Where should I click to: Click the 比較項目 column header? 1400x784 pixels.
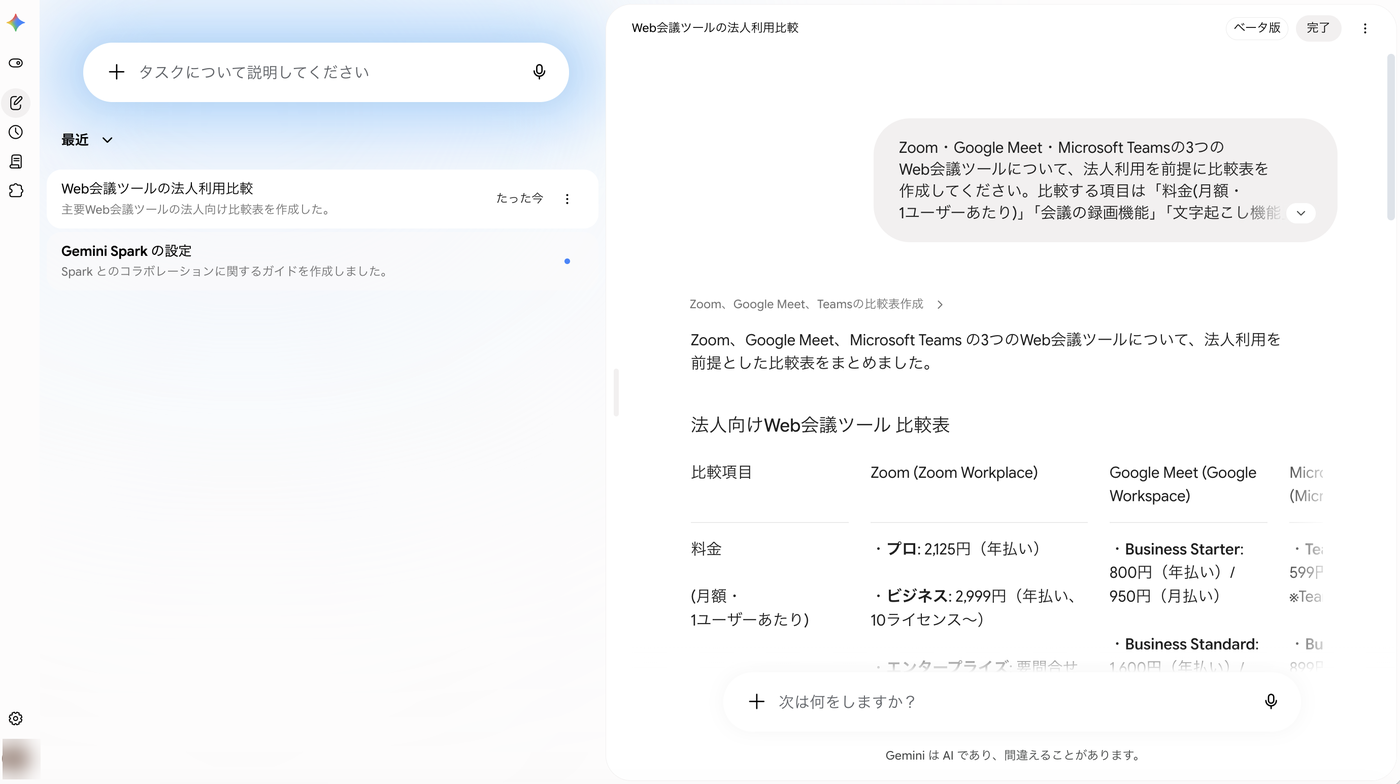pos(721,472)
